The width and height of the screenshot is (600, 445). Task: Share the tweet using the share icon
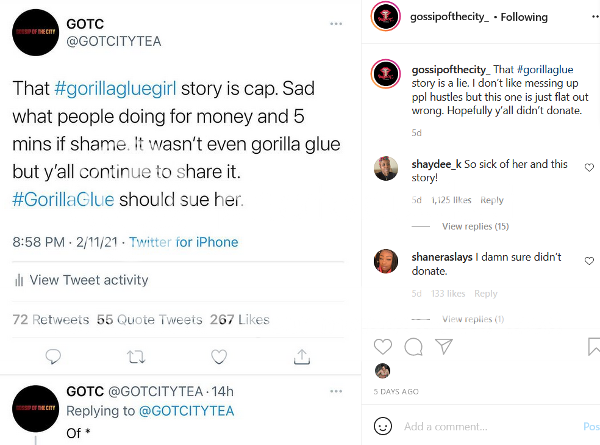coord(302,356)
